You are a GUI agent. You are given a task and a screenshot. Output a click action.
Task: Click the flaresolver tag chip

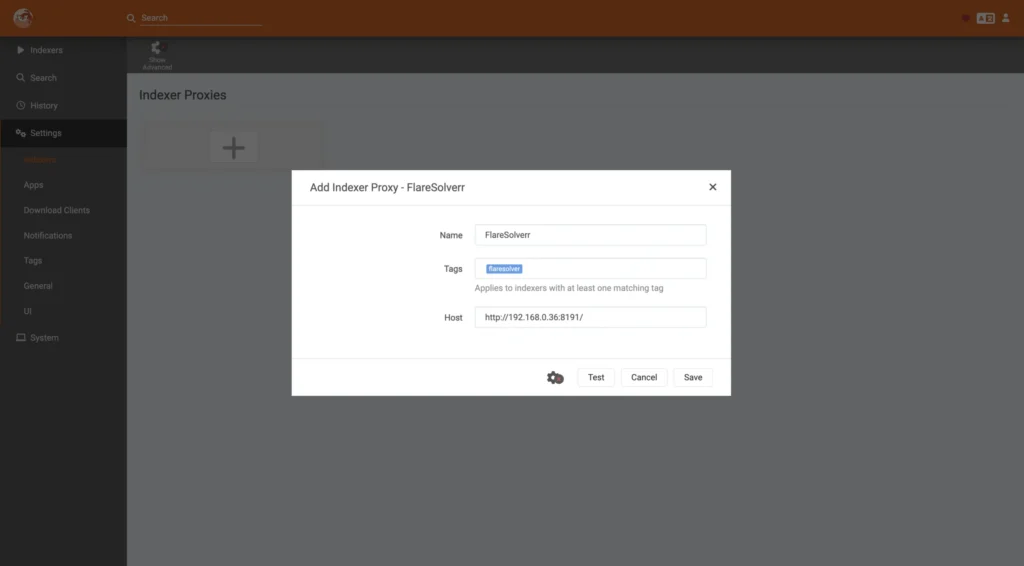click(x=504, y=269)
